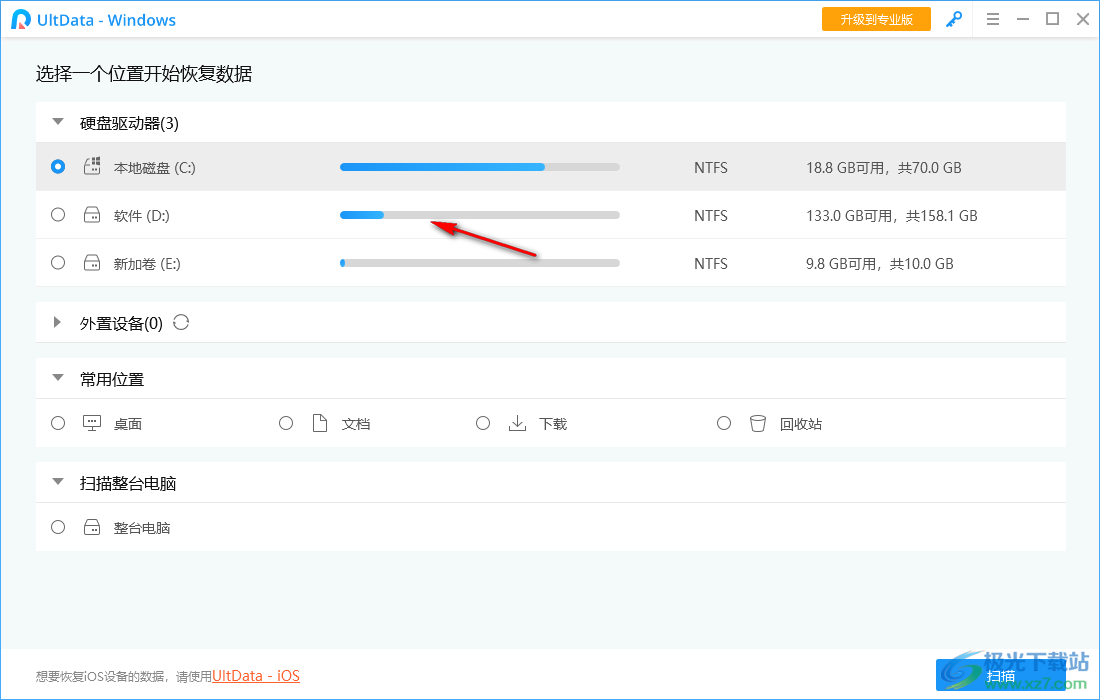Click the desktop icon beside 桌面

[x=91, y=423]
